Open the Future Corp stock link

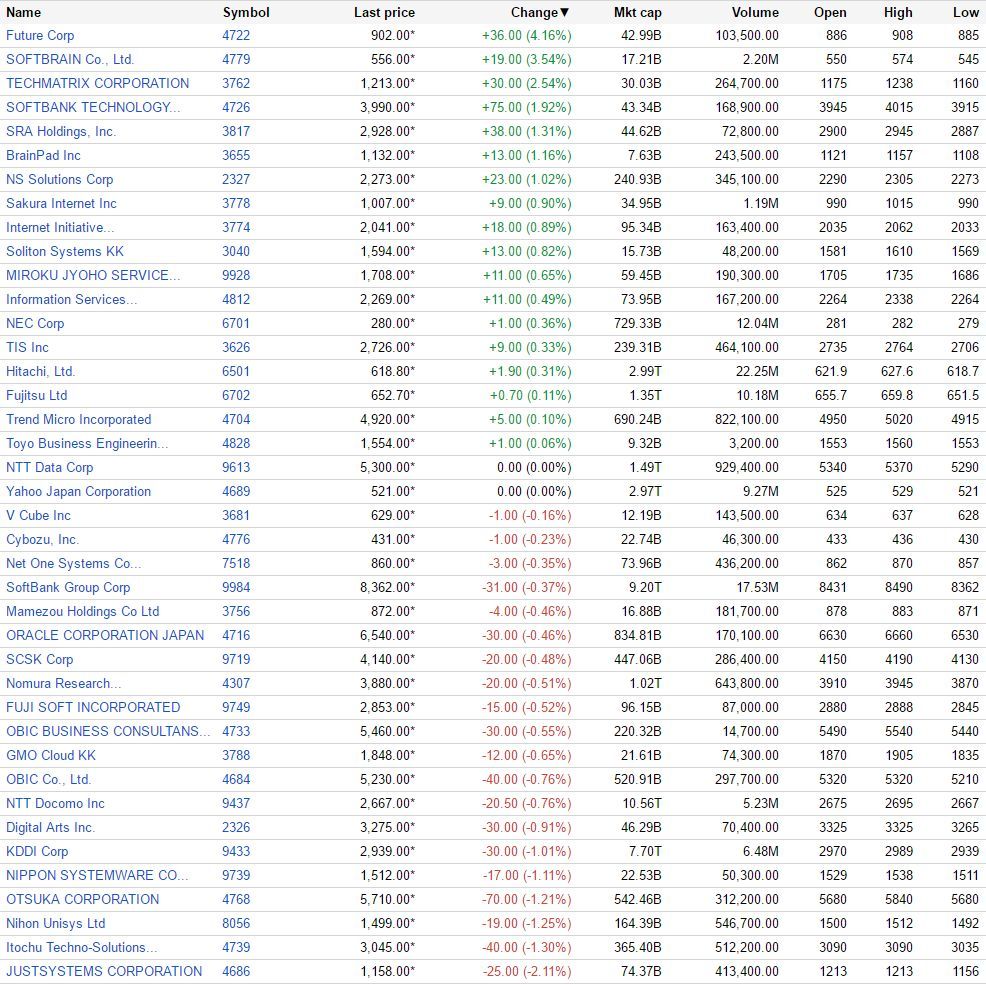(x=40, y=36)
